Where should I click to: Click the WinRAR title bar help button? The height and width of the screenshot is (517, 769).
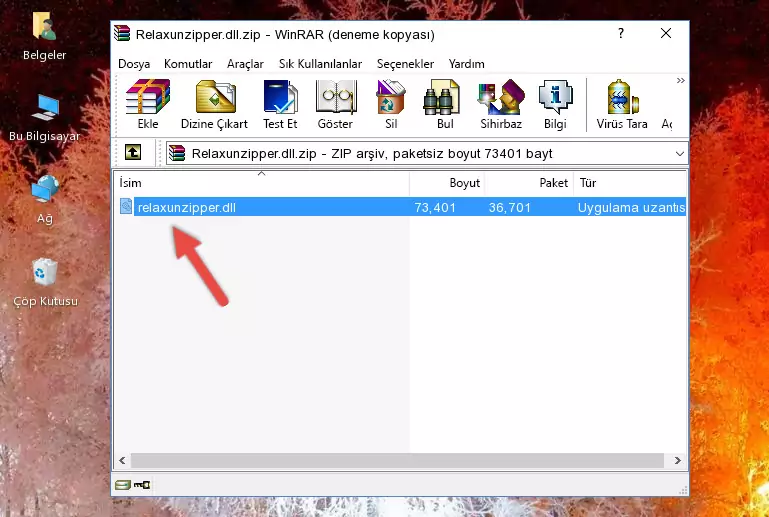point(621,33)
